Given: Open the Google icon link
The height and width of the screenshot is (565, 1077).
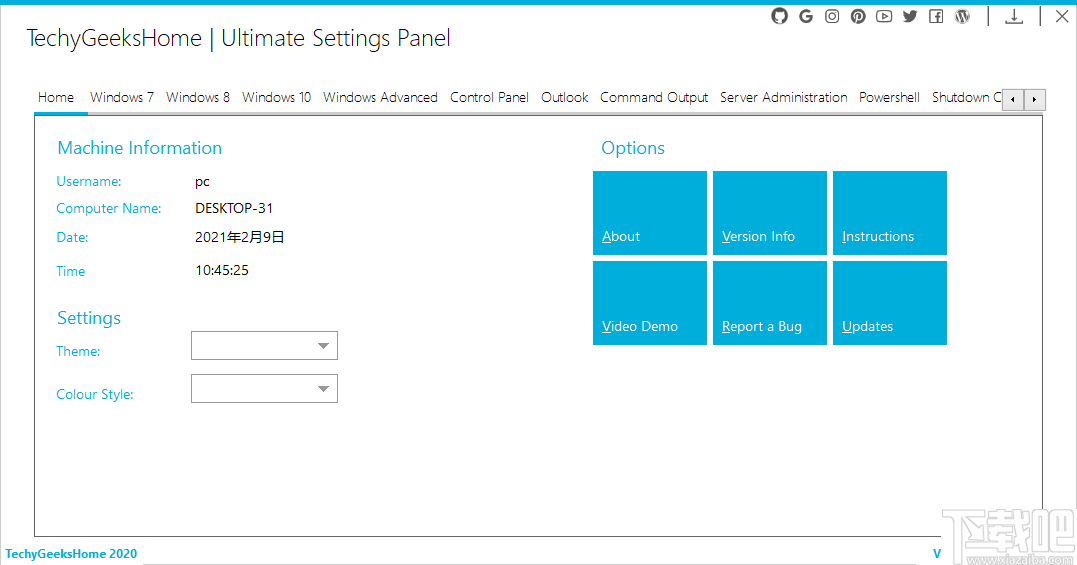Looking at the screenshot, I should pyautogui.click(x=806, y=16).
